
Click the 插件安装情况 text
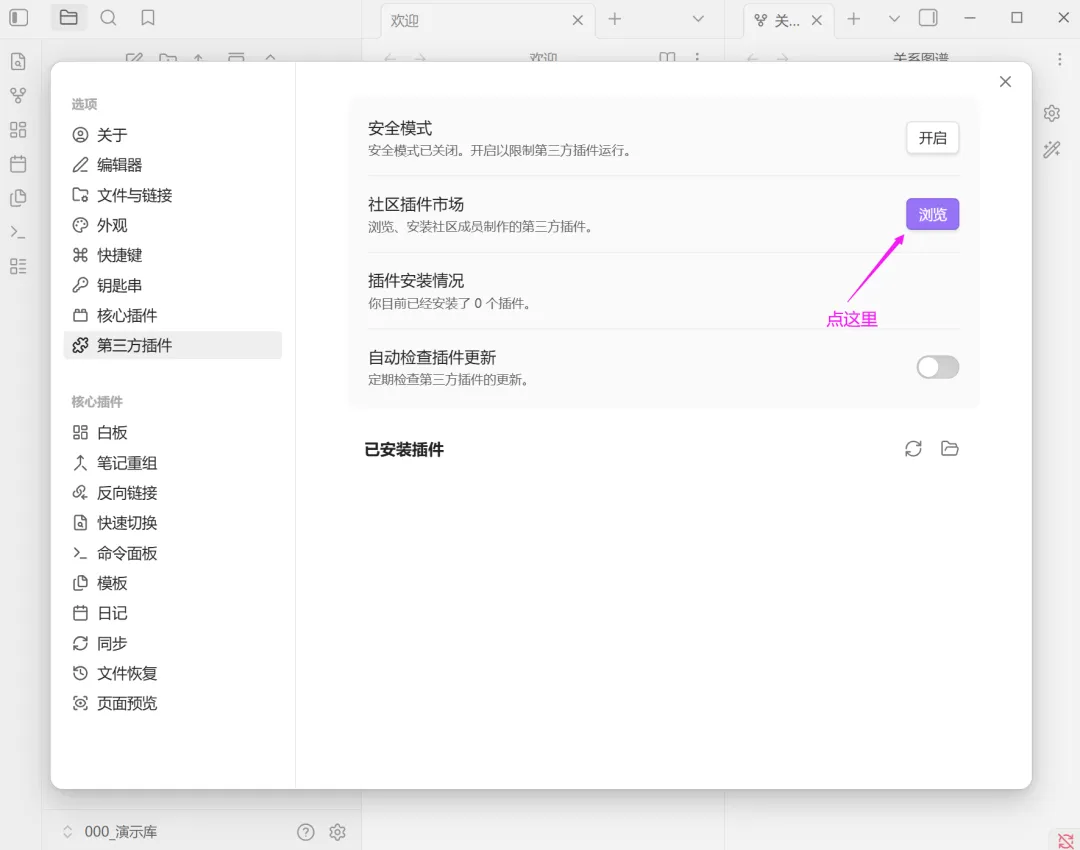(x=416, y=280)
